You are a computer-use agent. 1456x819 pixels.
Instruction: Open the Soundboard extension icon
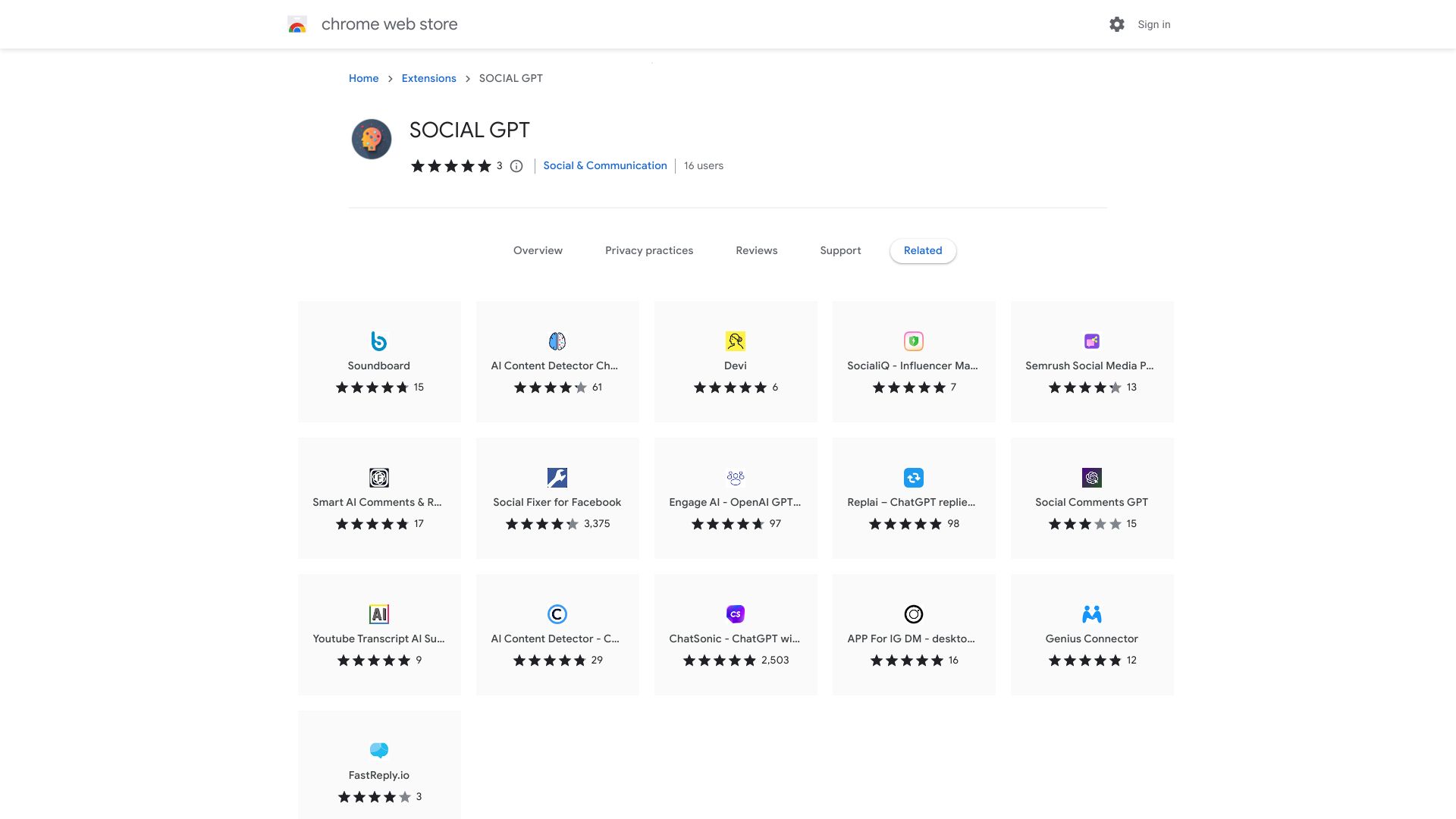[379, 341]
